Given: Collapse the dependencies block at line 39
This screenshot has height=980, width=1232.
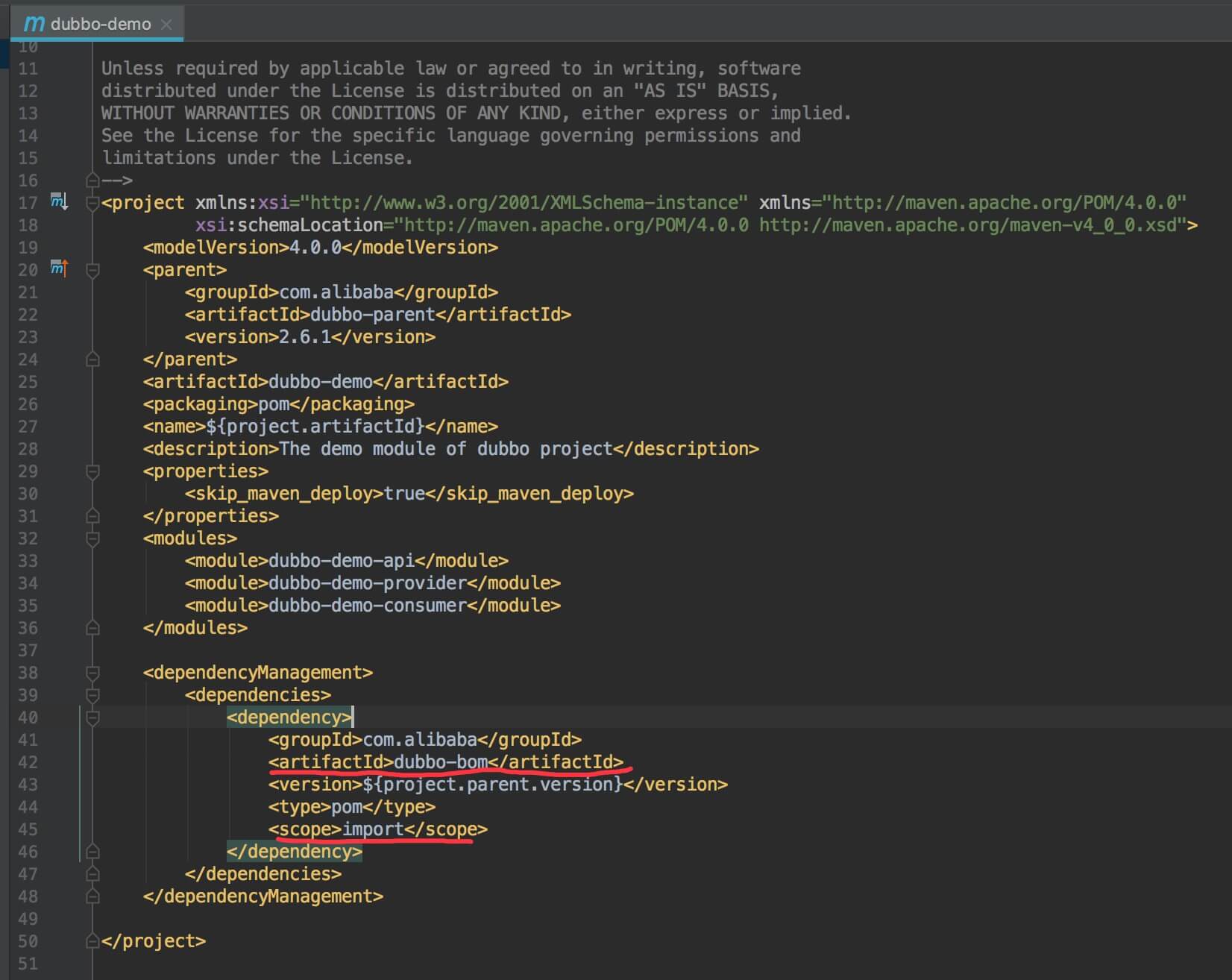Looking at the screenshot, I should coord(93,695).
